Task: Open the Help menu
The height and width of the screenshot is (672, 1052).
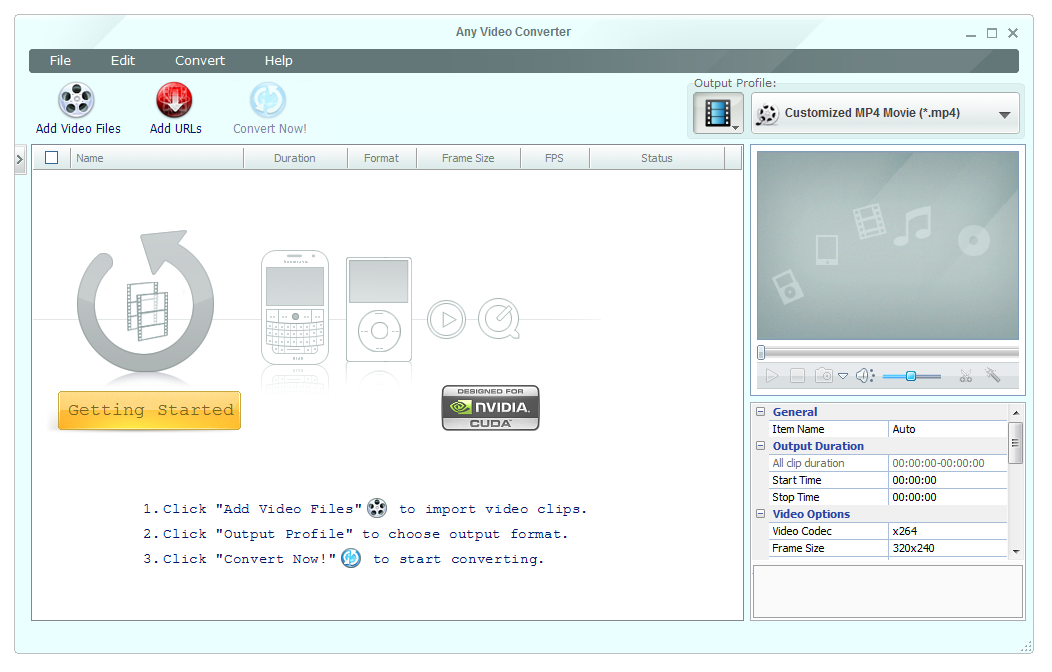Action: coord(278,60)
